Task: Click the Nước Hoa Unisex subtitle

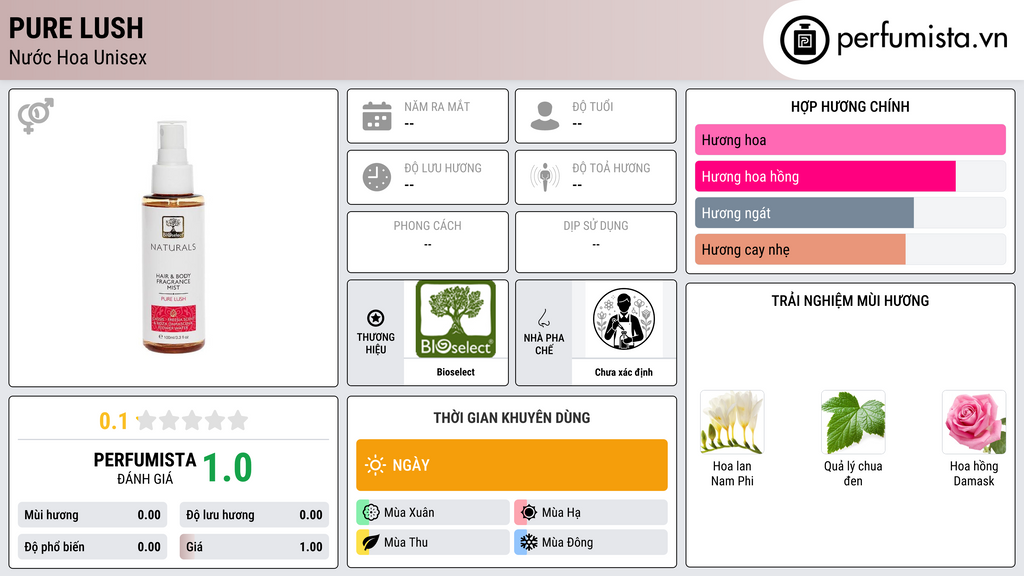Action: point(78,57)
